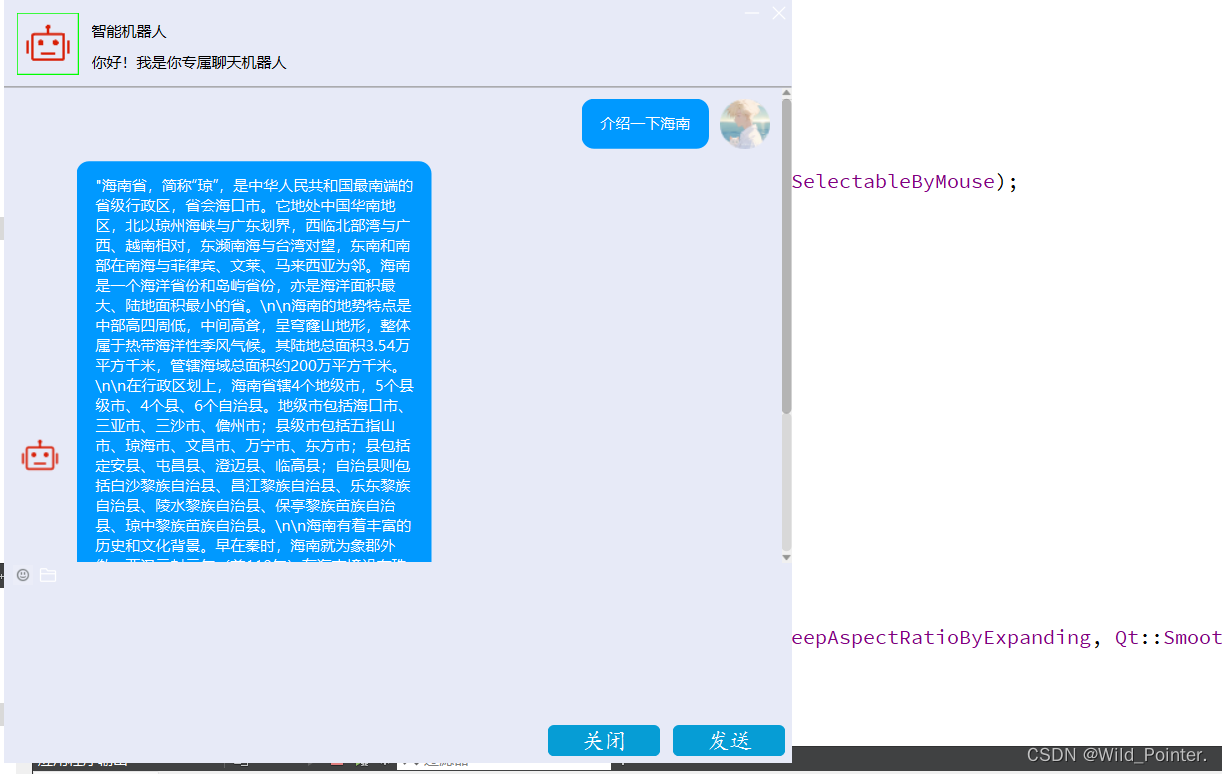Click the red stop icon in the output pane
Screen dimensions: 1222x774
pos(336,763)
